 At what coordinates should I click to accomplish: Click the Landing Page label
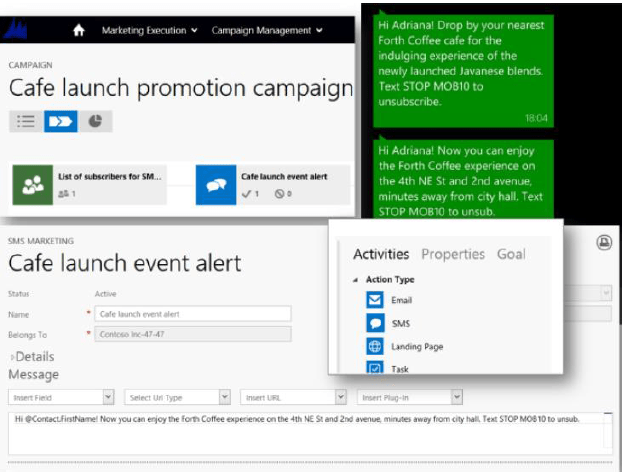(417, 347)
